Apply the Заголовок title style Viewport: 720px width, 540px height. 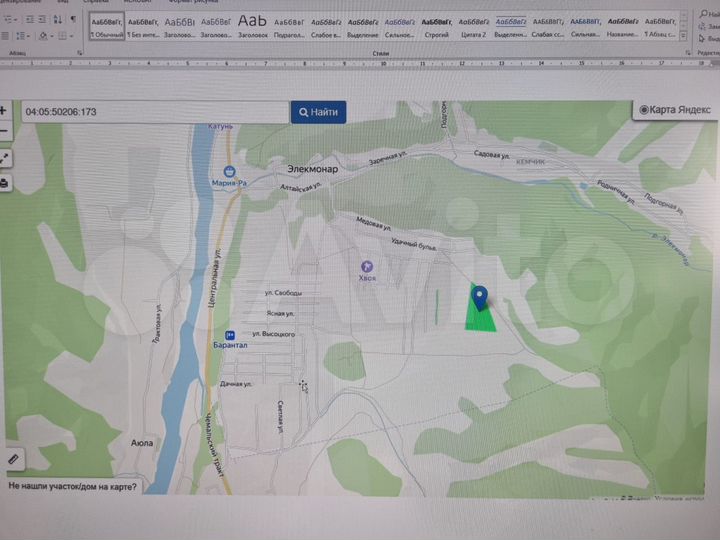coord(252,27)
